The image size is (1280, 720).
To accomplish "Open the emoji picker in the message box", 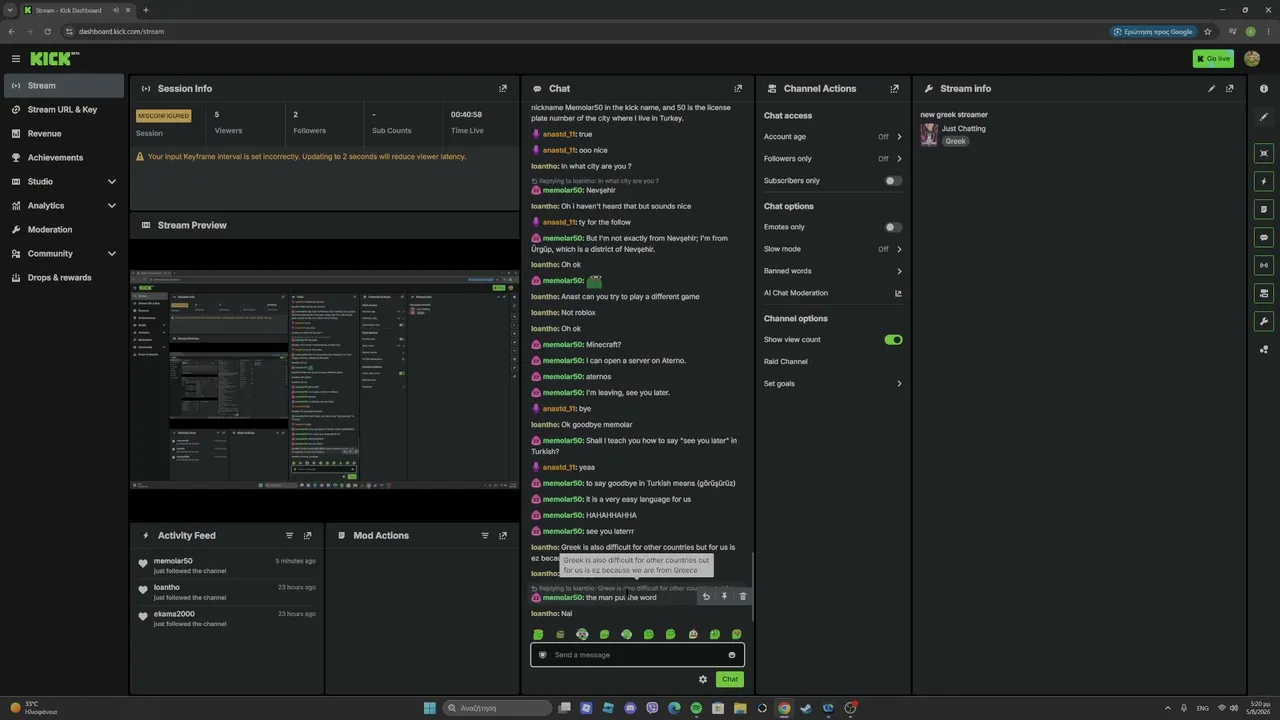I will tap(732, 655).
